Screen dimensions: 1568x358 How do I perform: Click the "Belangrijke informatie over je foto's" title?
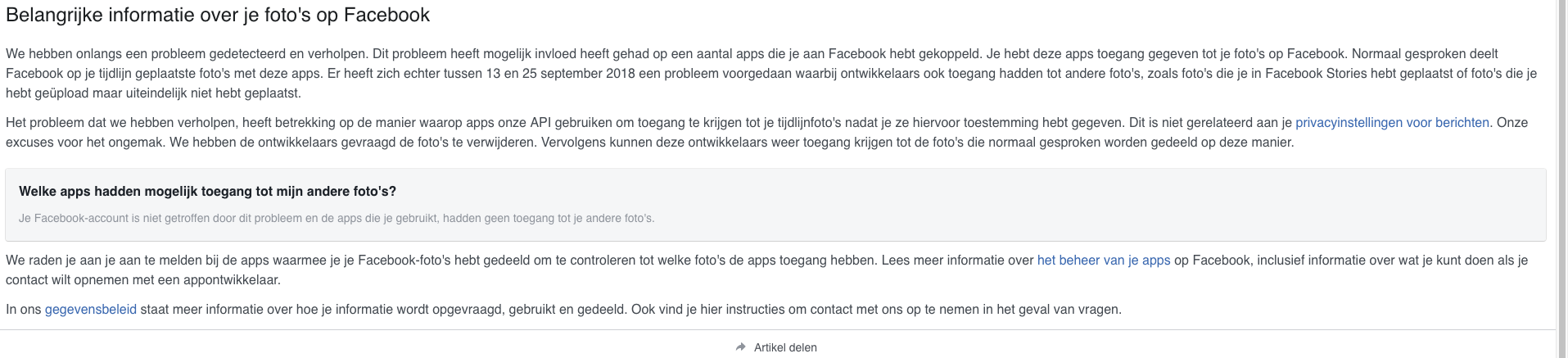point(218,15)
